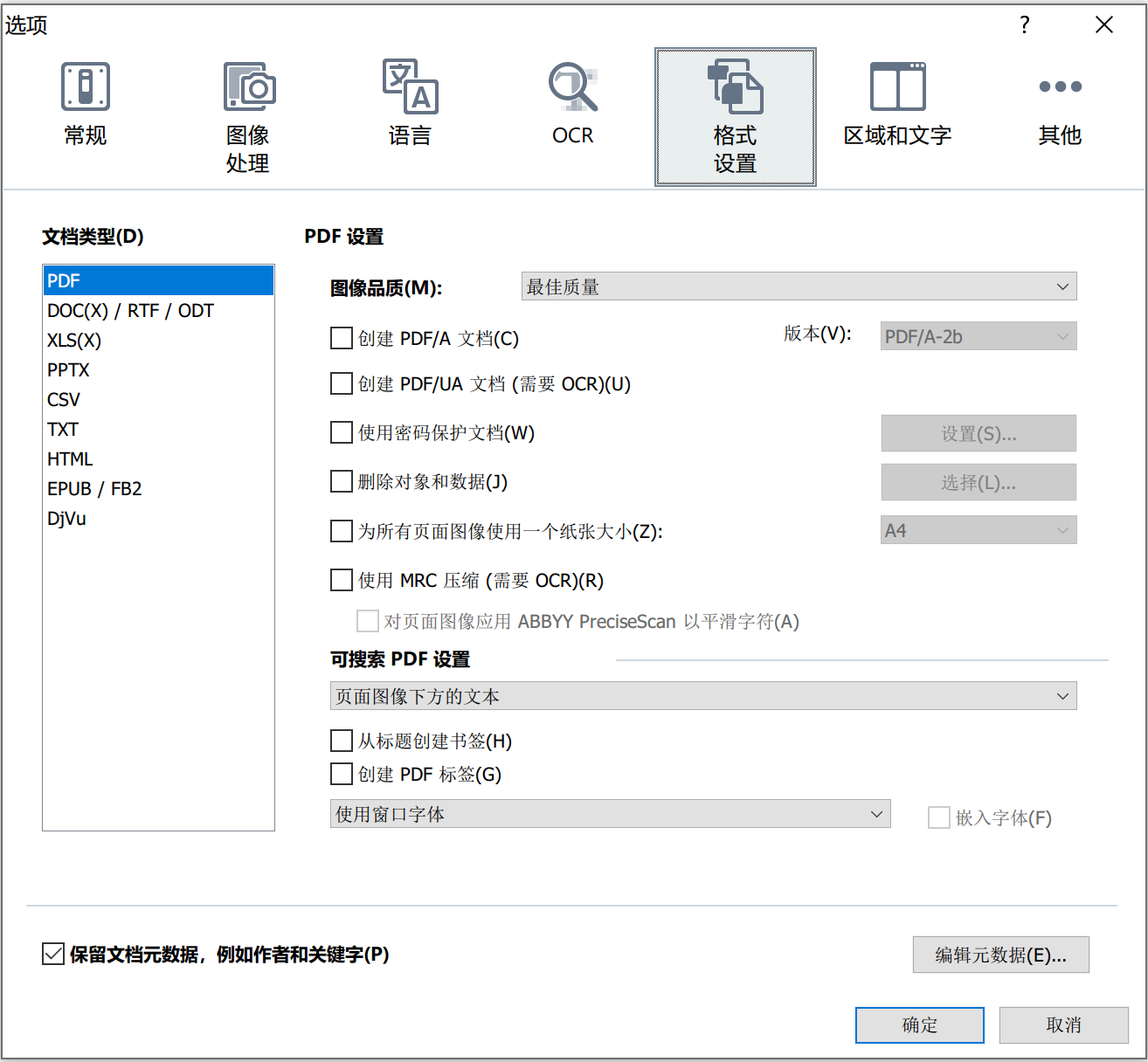Viewport: 1148px width, 1062px height.
Task: Tick 创建 PDF 标签 checkbox
Action: click(x=342, y=774)
